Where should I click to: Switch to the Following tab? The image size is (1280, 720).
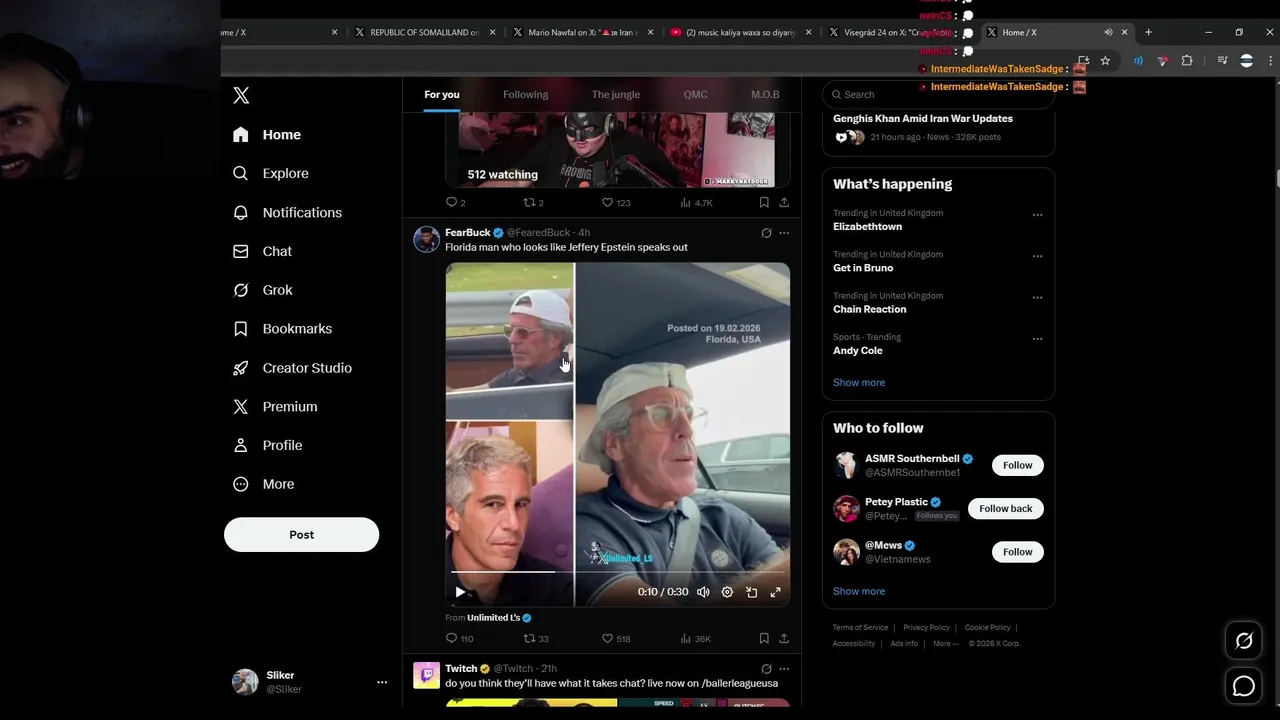click(x=525, y=95)
